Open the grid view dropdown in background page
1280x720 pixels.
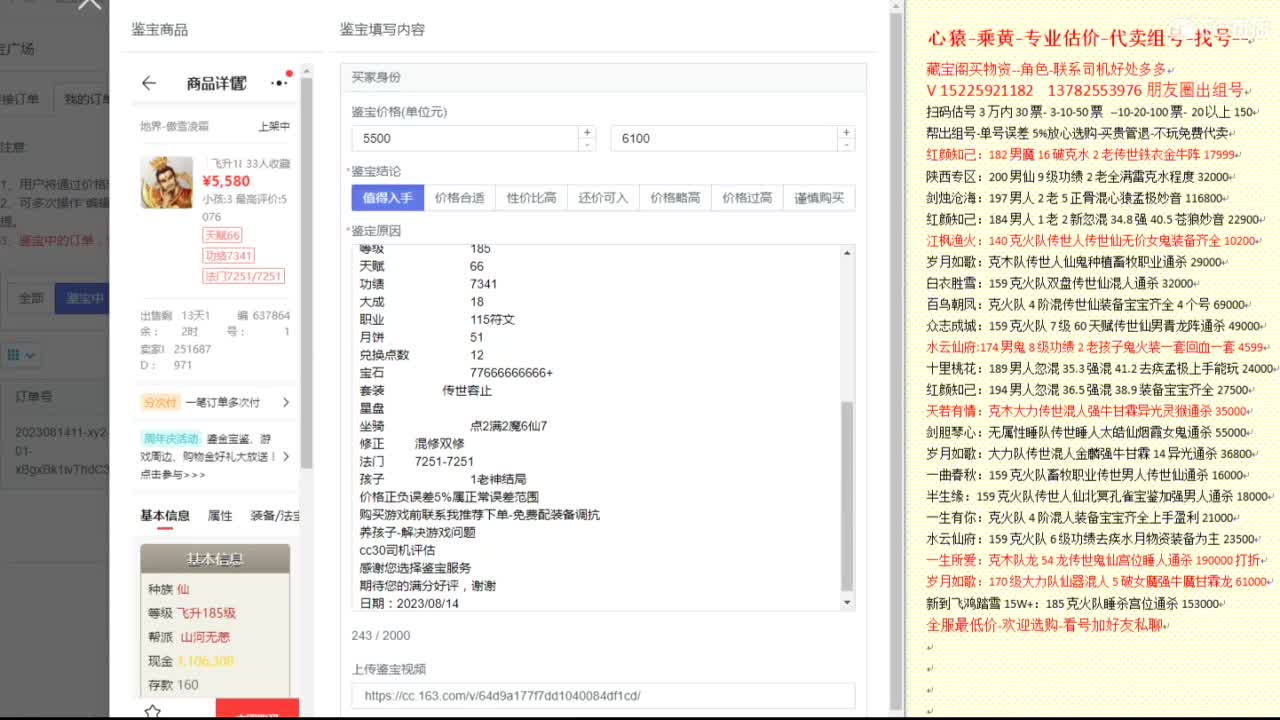22,355
